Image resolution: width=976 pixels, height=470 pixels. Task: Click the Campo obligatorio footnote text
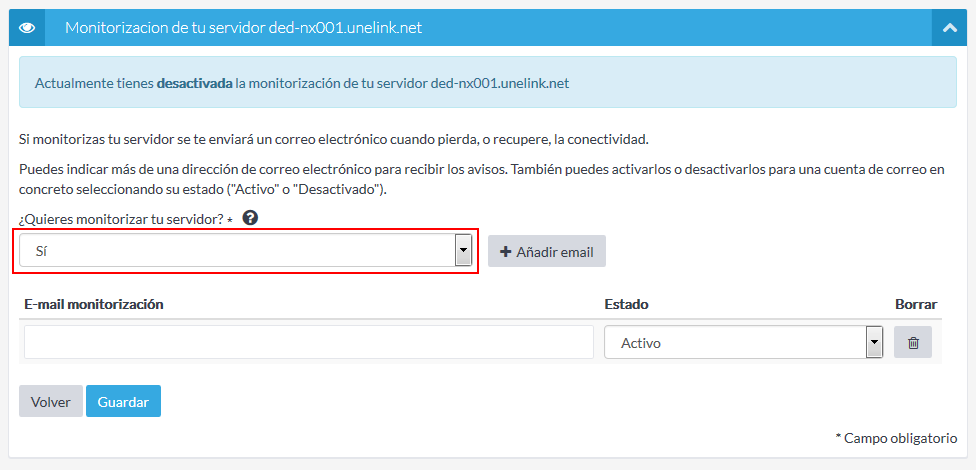pos(896,438)
